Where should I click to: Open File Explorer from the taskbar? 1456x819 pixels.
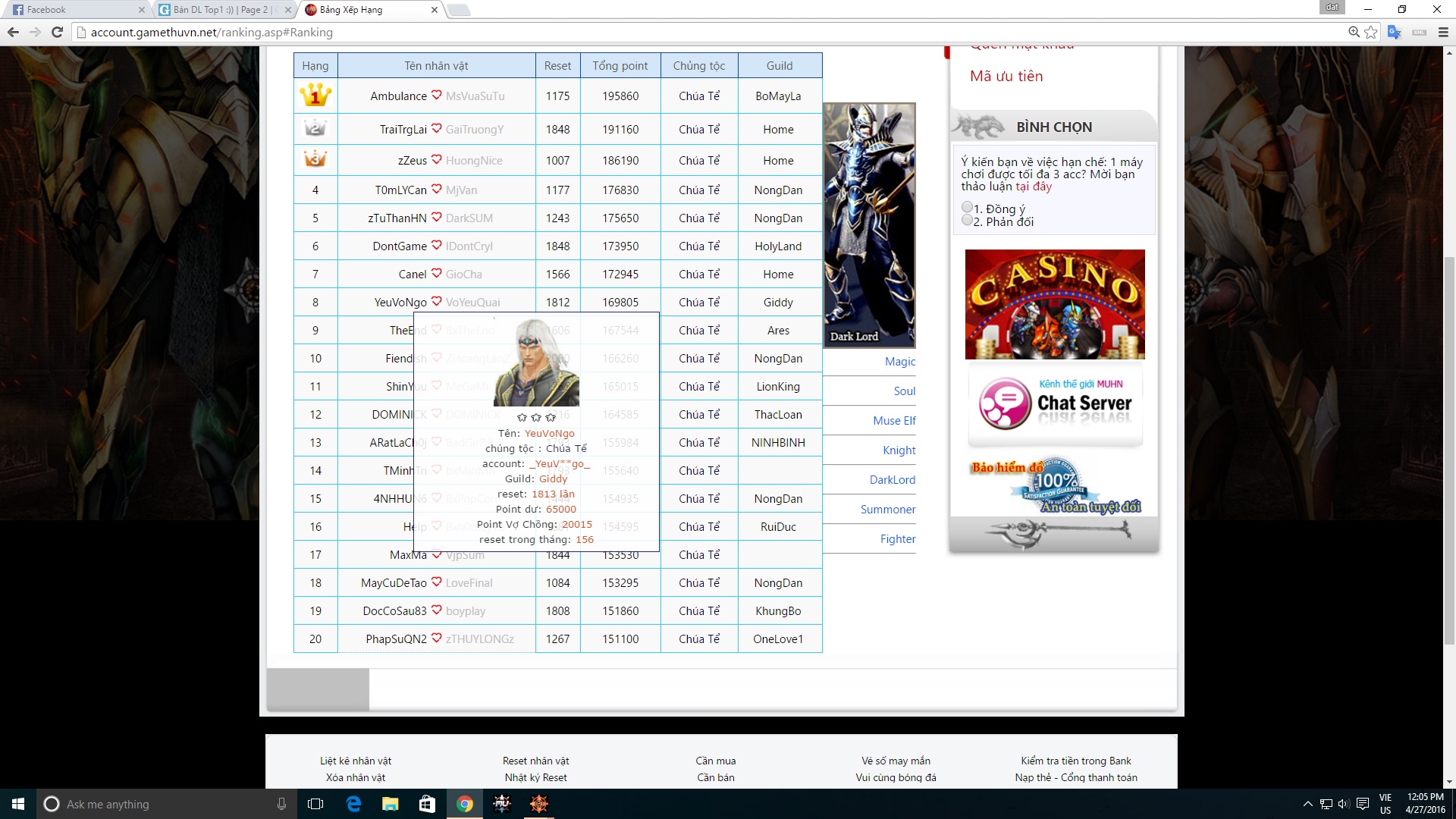tap(390, 804)
